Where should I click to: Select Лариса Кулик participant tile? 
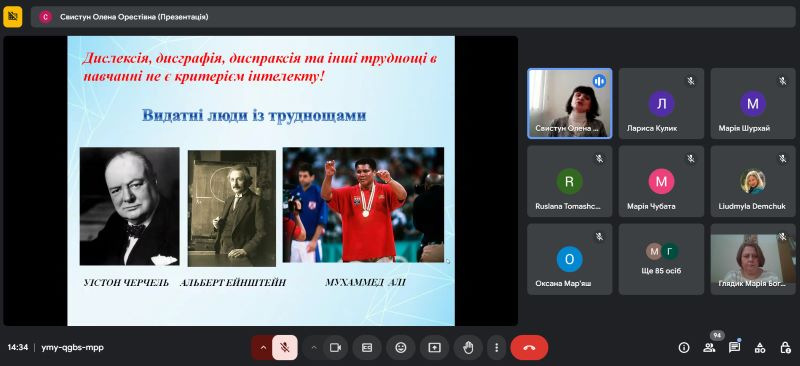pyautogui.click(x=661, y=103)
